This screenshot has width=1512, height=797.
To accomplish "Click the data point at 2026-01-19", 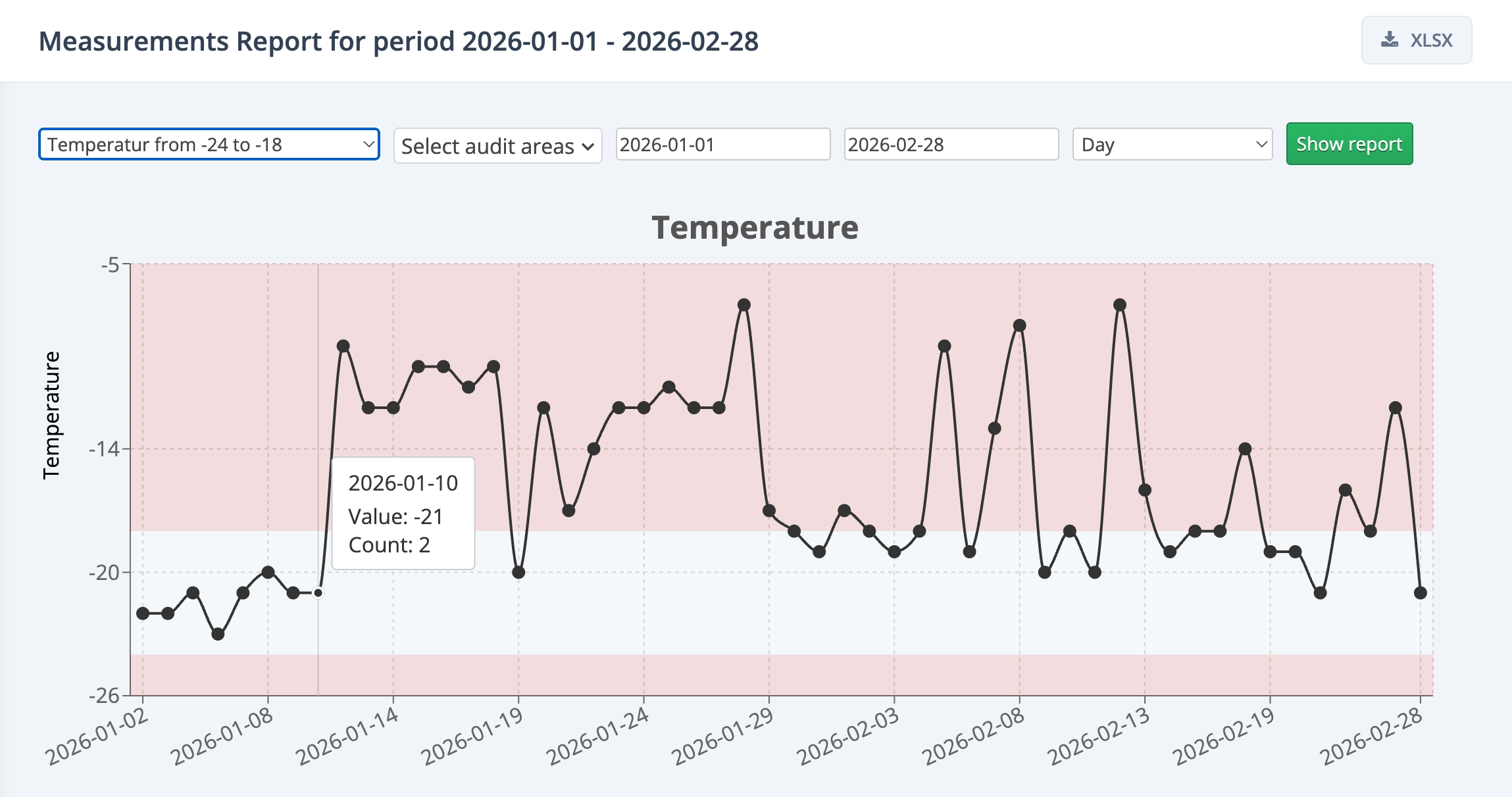I will click(518, 573).
